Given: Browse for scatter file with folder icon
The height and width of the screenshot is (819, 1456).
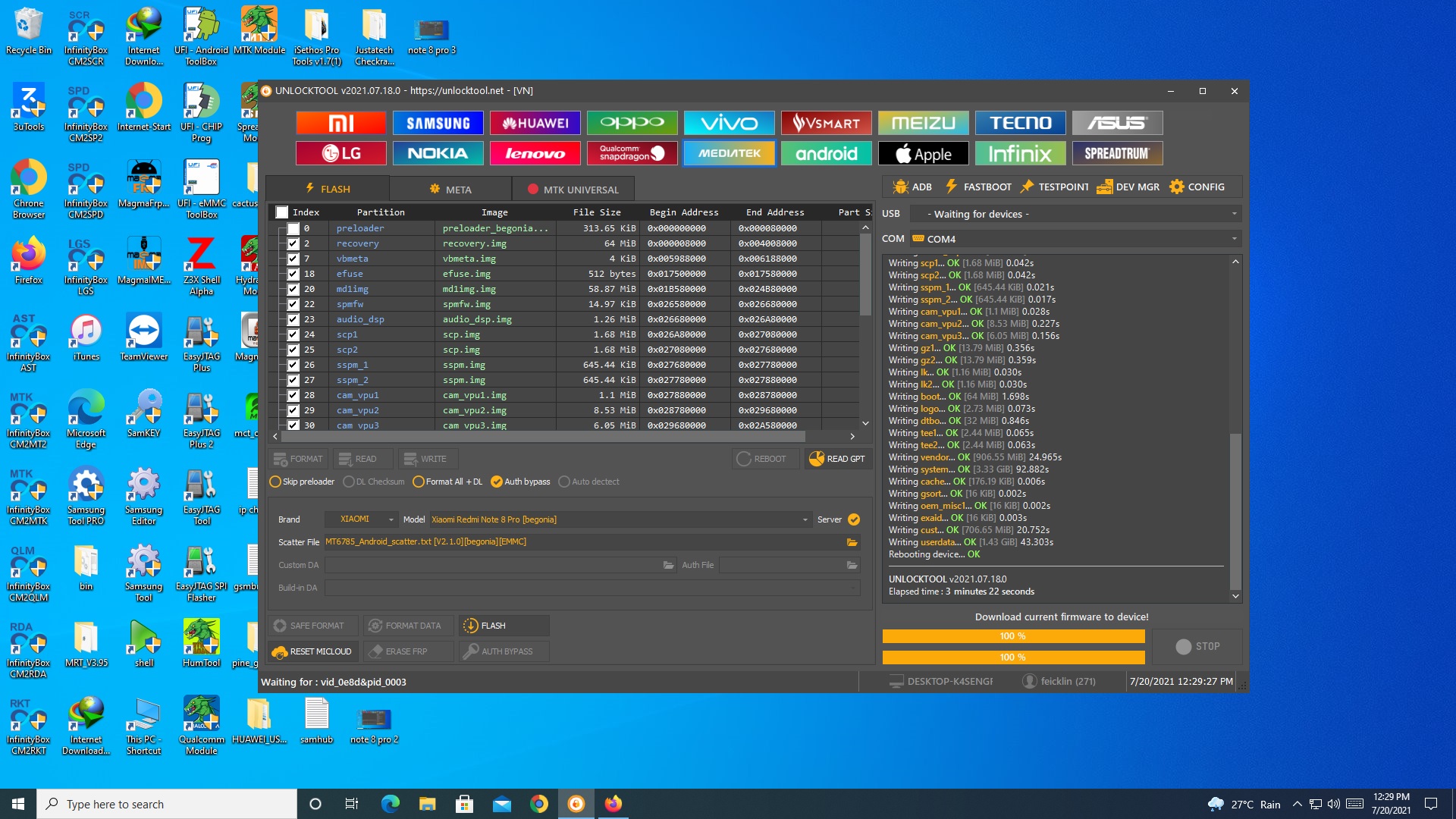Looking at the screenshot, I should 852,542.
